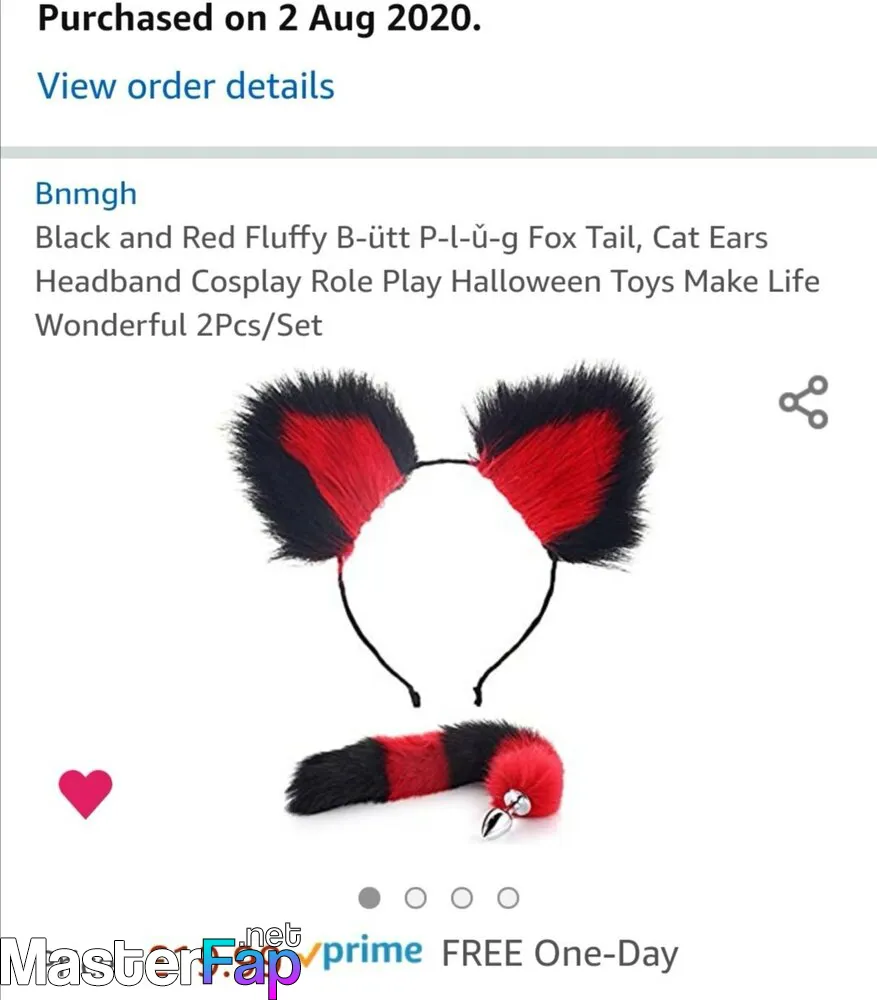Image resolution: width=877 pixels, height=1000 pixels.
Task: Tap the FREE One-Day delivery text
Action: [560, 954]
